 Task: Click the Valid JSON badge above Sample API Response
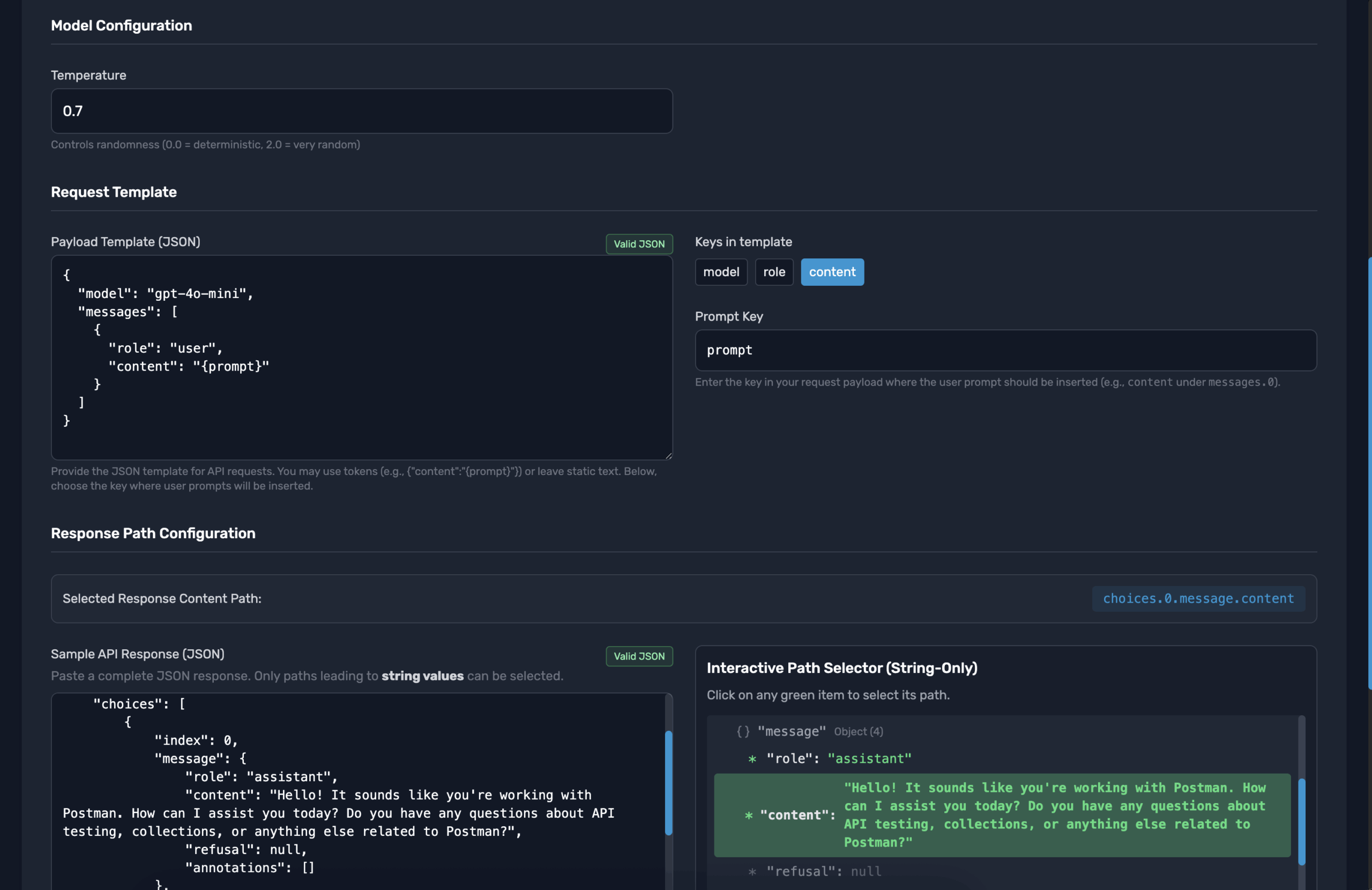[x=639, y=656]
